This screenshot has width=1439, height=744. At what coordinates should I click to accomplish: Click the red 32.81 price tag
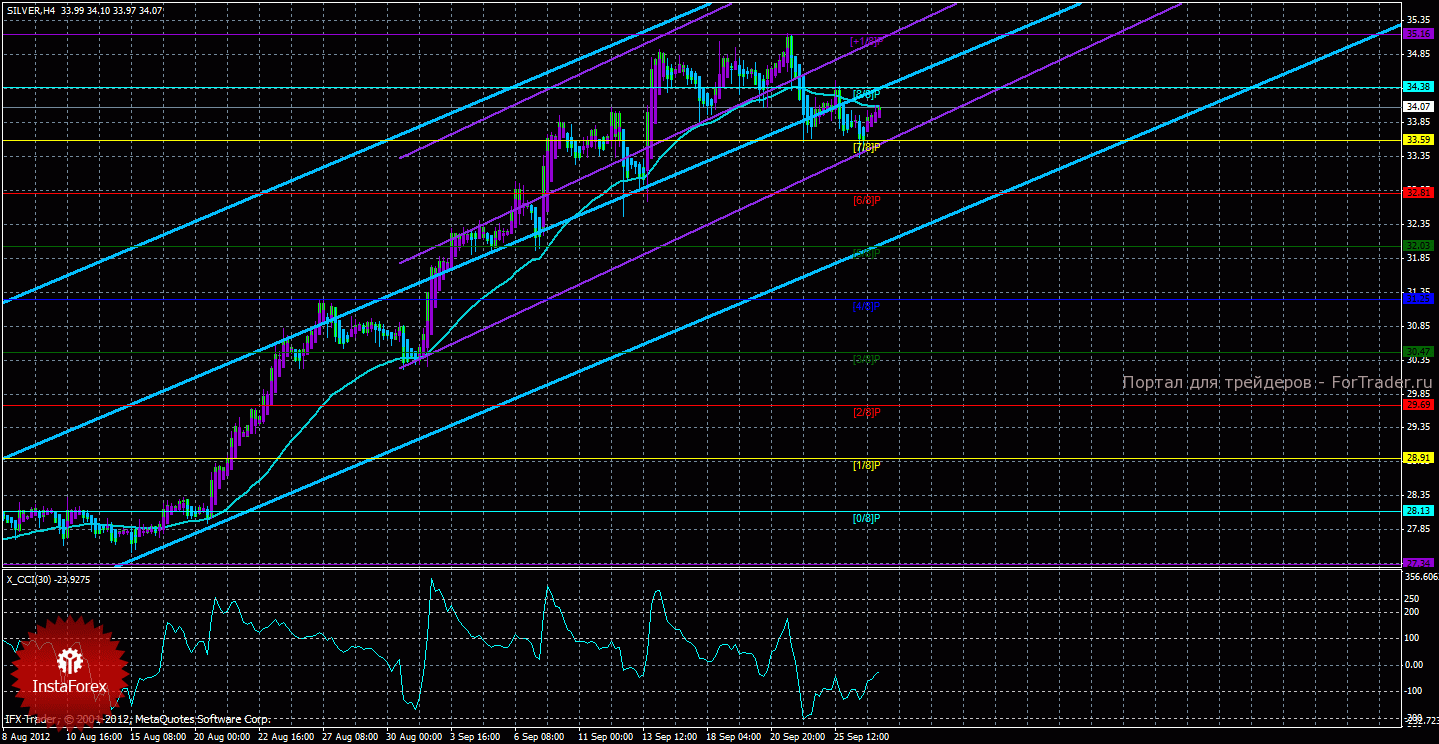pyautogui.click(x=1418, y=192)
